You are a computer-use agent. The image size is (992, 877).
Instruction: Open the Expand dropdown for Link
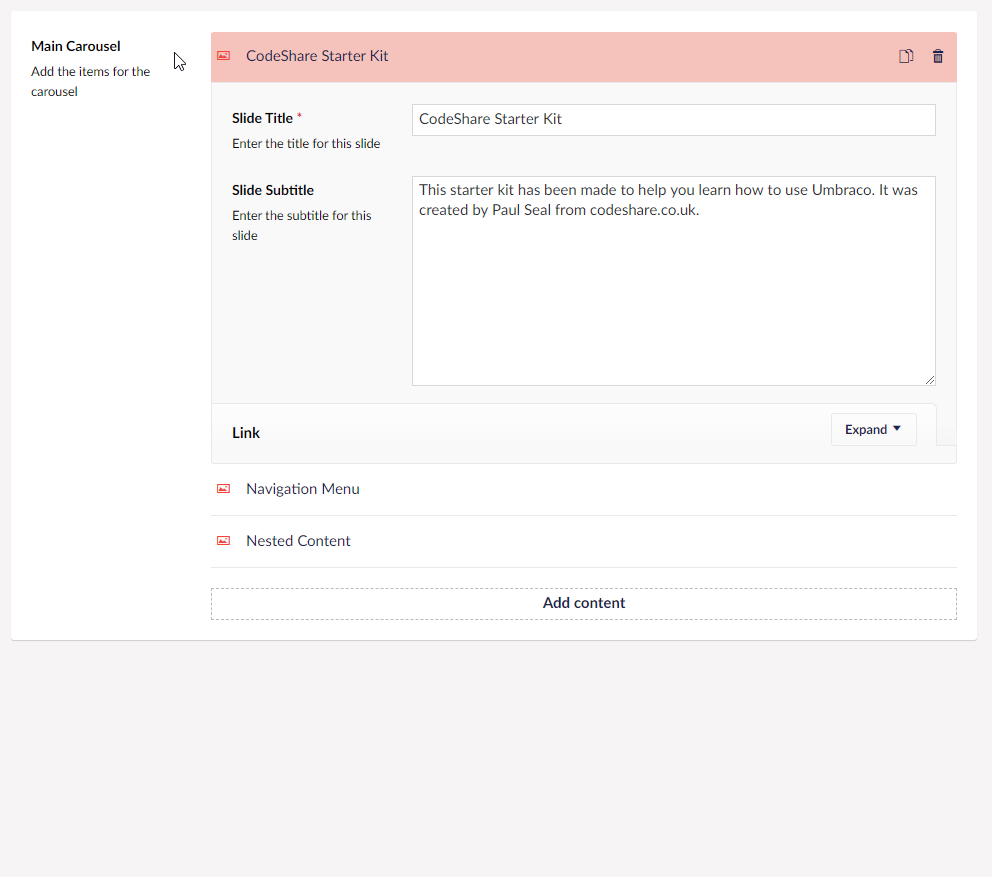click(x=873, y=430)
